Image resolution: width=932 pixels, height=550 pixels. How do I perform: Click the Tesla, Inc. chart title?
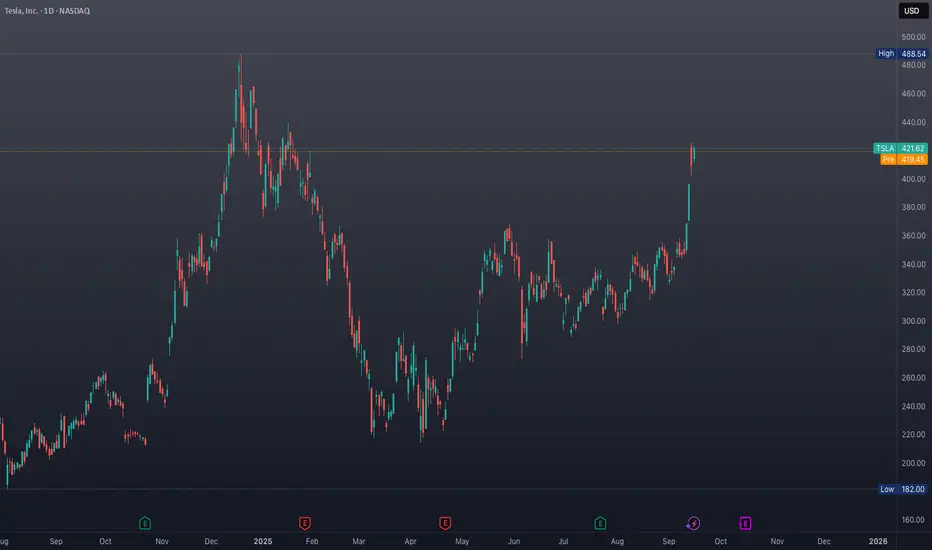pos(48,11)
